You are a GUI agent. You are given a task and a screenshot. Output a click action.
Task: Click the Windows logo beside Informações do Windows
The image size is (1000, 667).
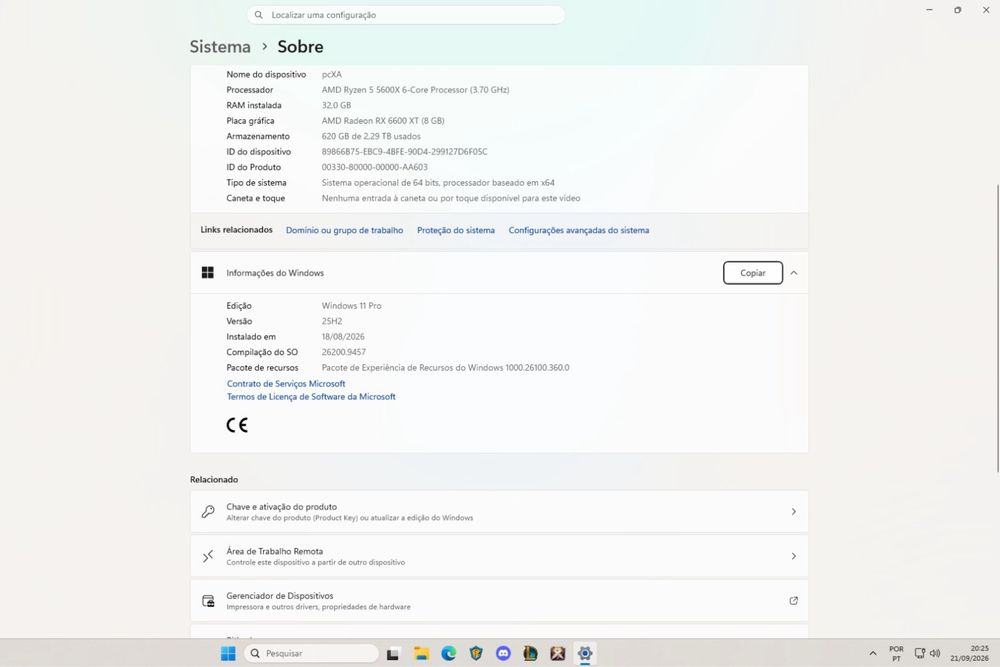tap(208, 273)
